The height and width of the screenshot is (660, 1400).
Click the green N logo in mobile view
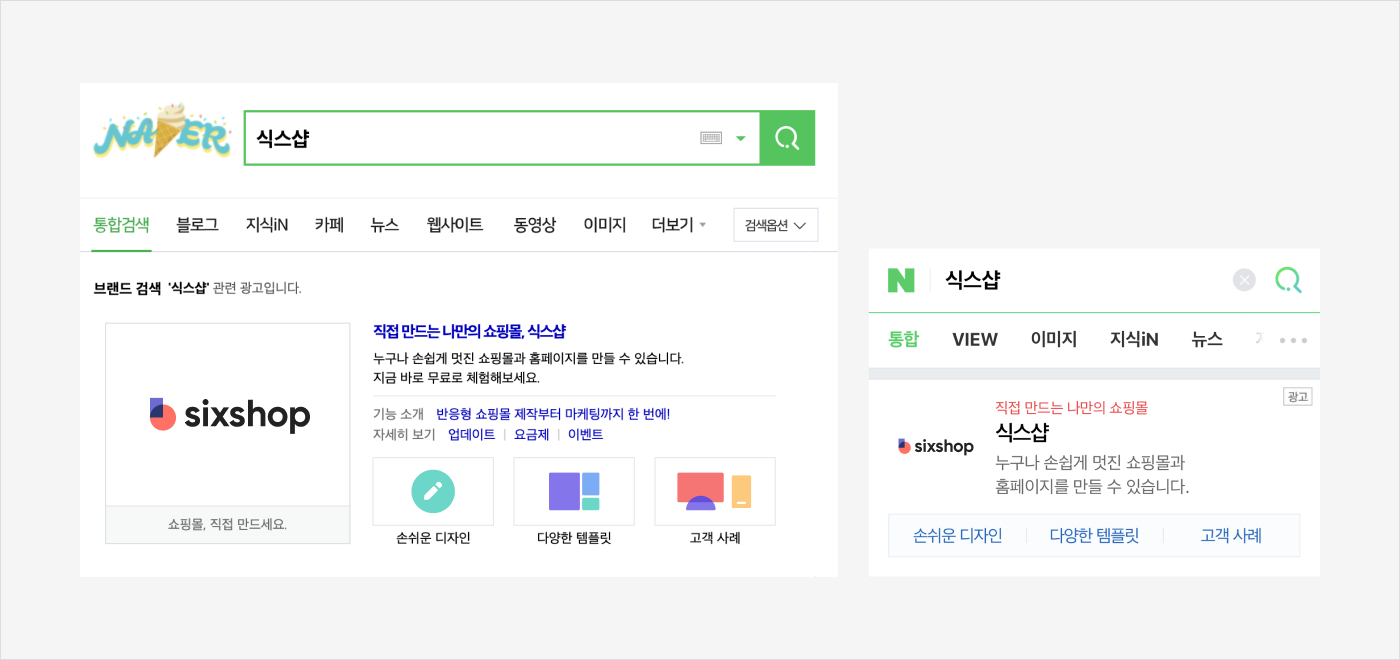coord(901,280)
